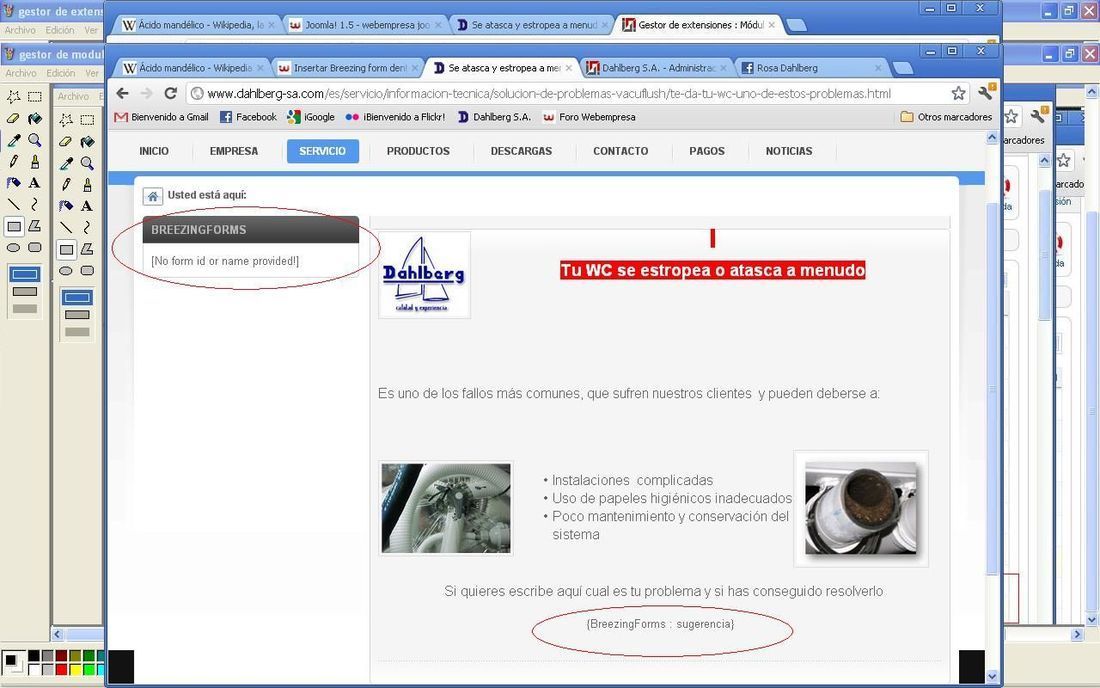Choose outline-only fill style in leftmost Paint toolbox
Viewport: 1100px width, 688px height.
point(25,274)
